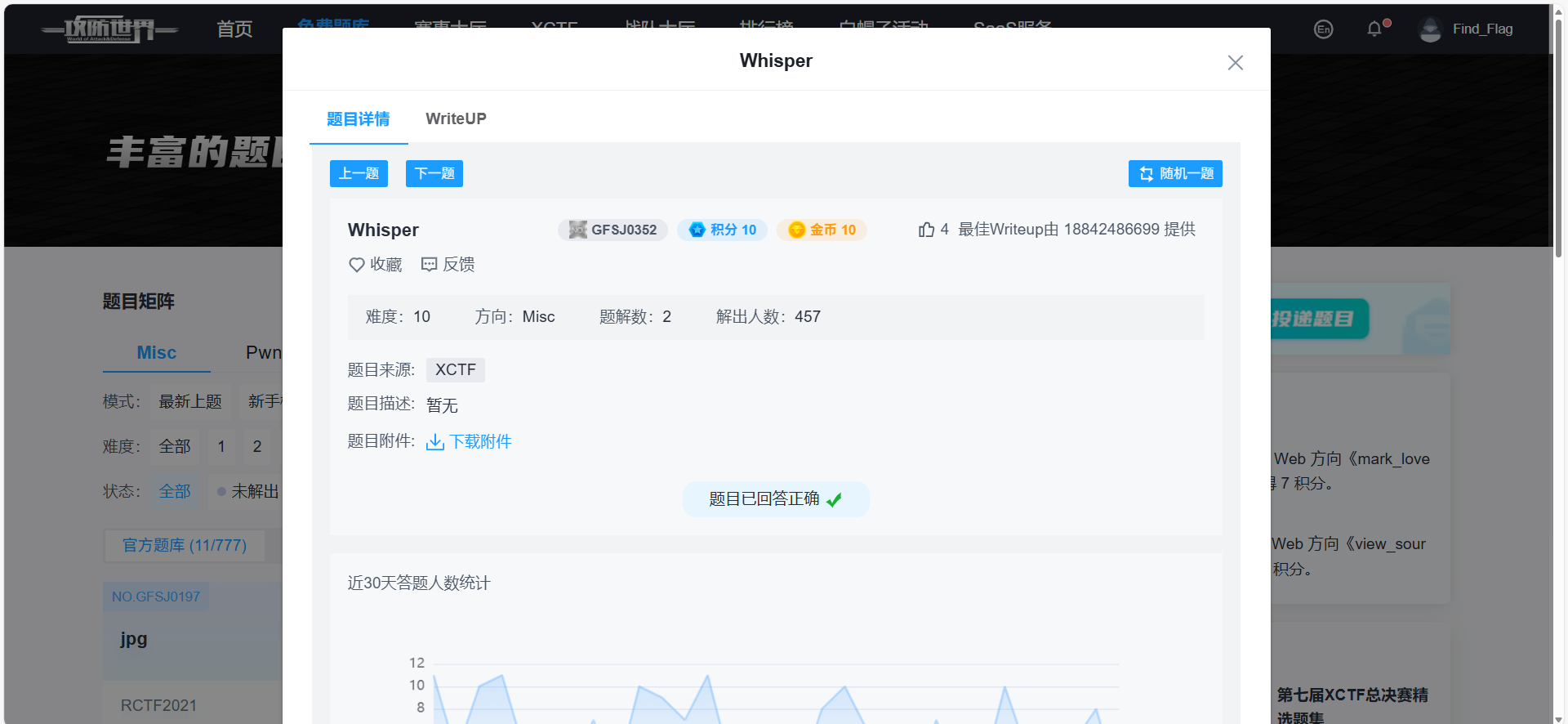
Task: Select status filter 全部
Action: pos(175,492)
